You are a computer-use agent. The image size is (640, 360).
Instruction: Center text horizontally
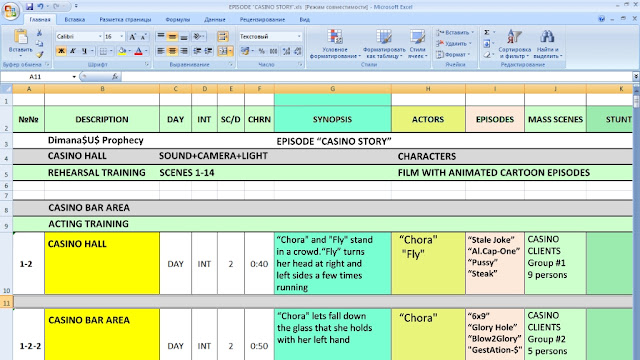(x=172, y=51)
